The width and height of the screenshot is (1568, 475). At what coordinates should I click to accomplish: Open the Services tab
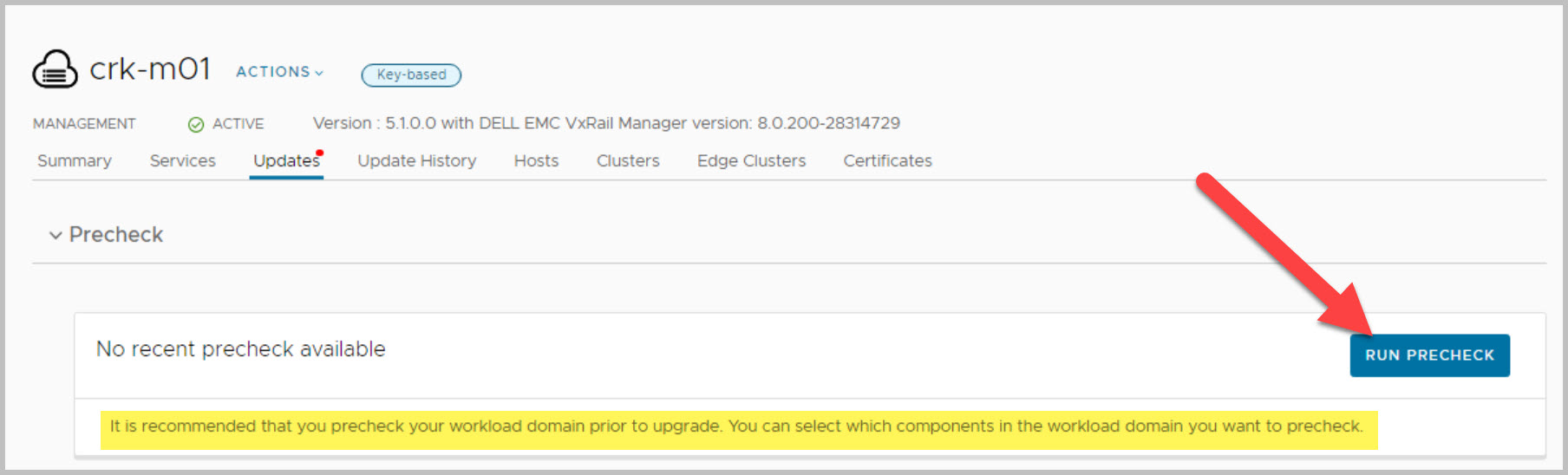pyautogui.click(x=182, y=161)
